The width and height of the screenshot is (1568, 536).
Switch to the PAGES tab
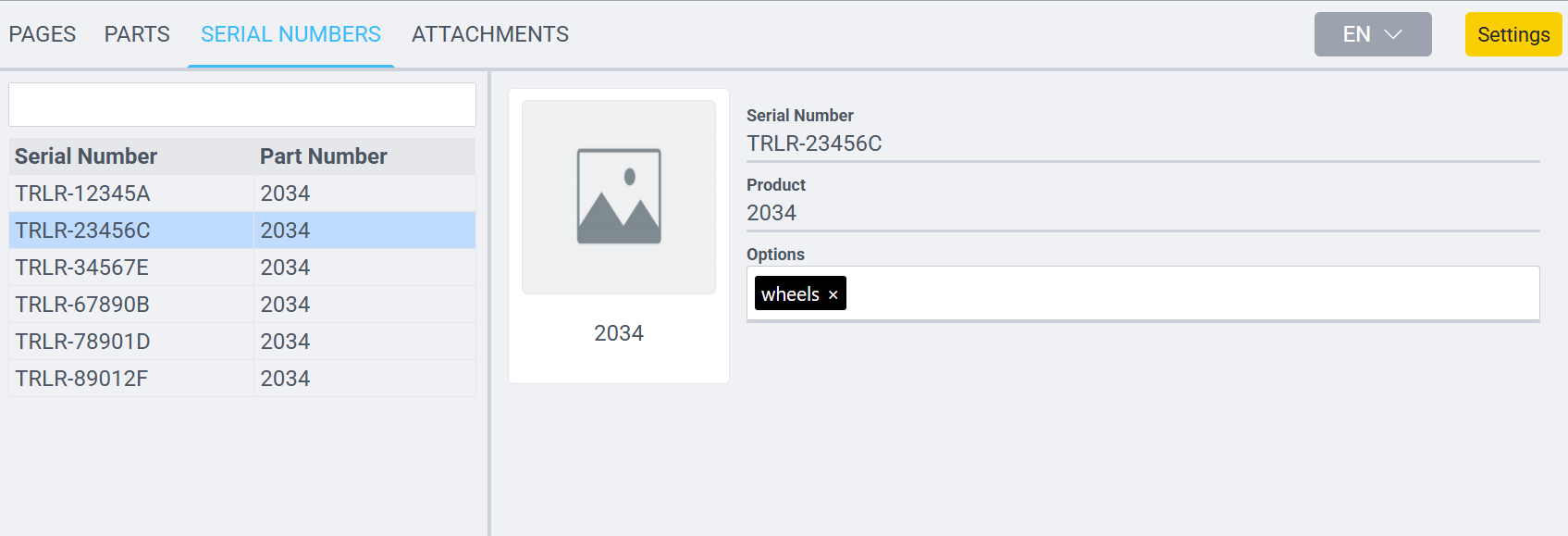tap(43, 34)
